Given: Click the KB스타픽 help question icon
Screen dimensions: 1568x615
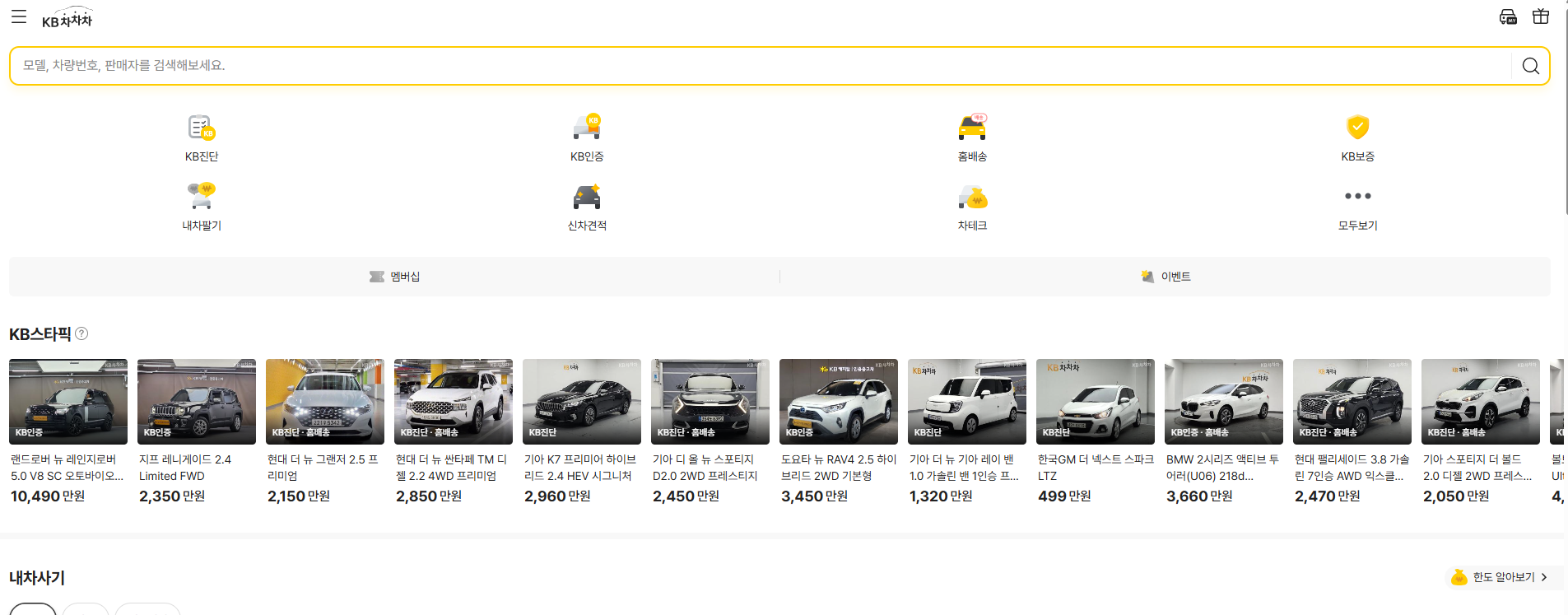Looking at the screenshot, I should pyautogui.click(x=81, y=333).
